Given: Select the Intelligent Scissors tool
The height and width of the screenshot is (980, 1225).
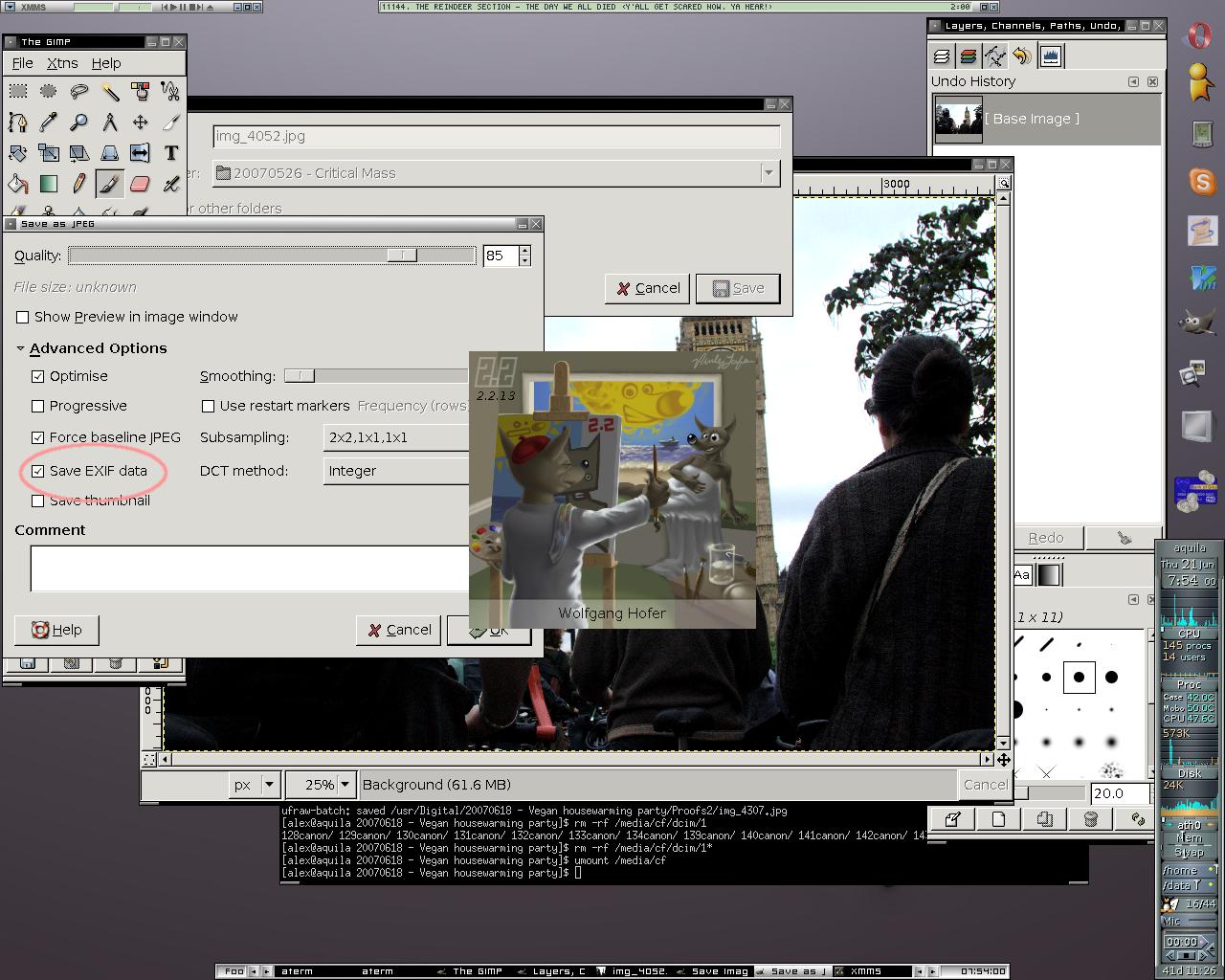Looking at the screenshot, I should [171, 91].
